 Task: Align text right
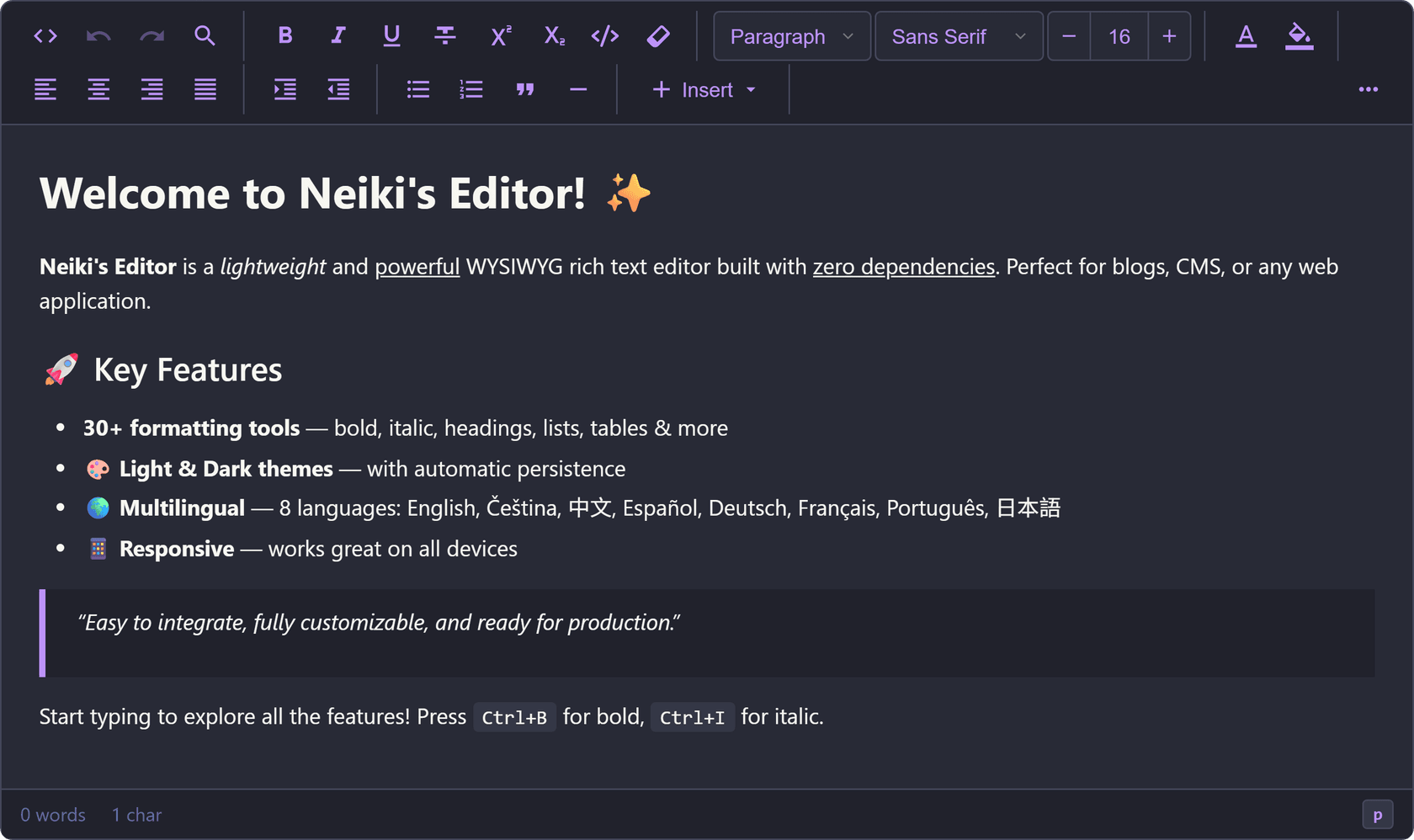[151, 89]
